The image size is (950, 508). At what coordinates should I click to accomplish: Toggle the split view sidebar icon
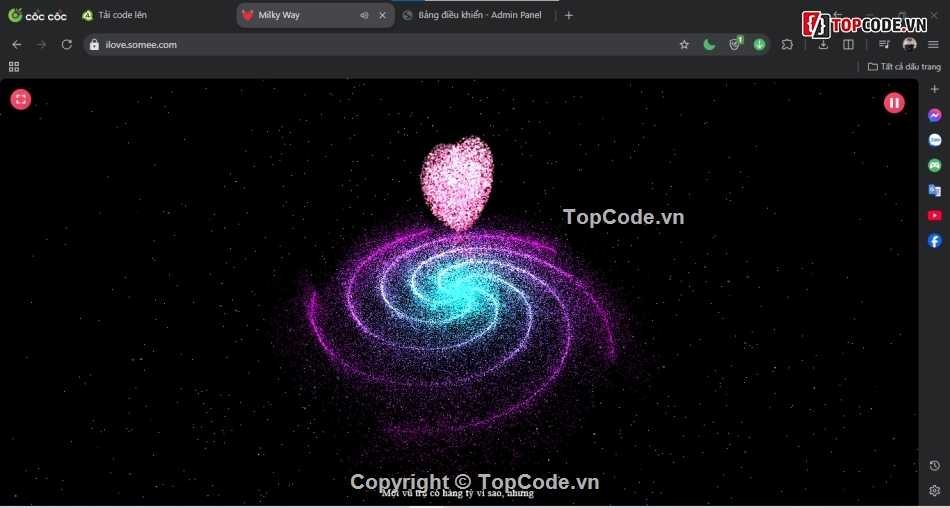(x=848, y=44)
